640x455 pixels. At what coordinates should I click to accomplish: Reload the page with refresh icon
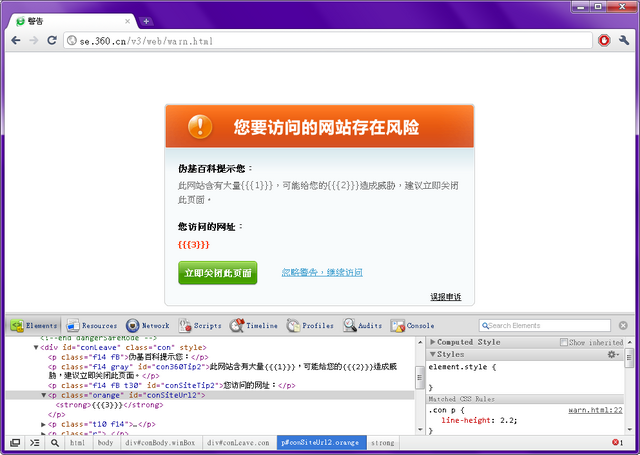(52, 40)
